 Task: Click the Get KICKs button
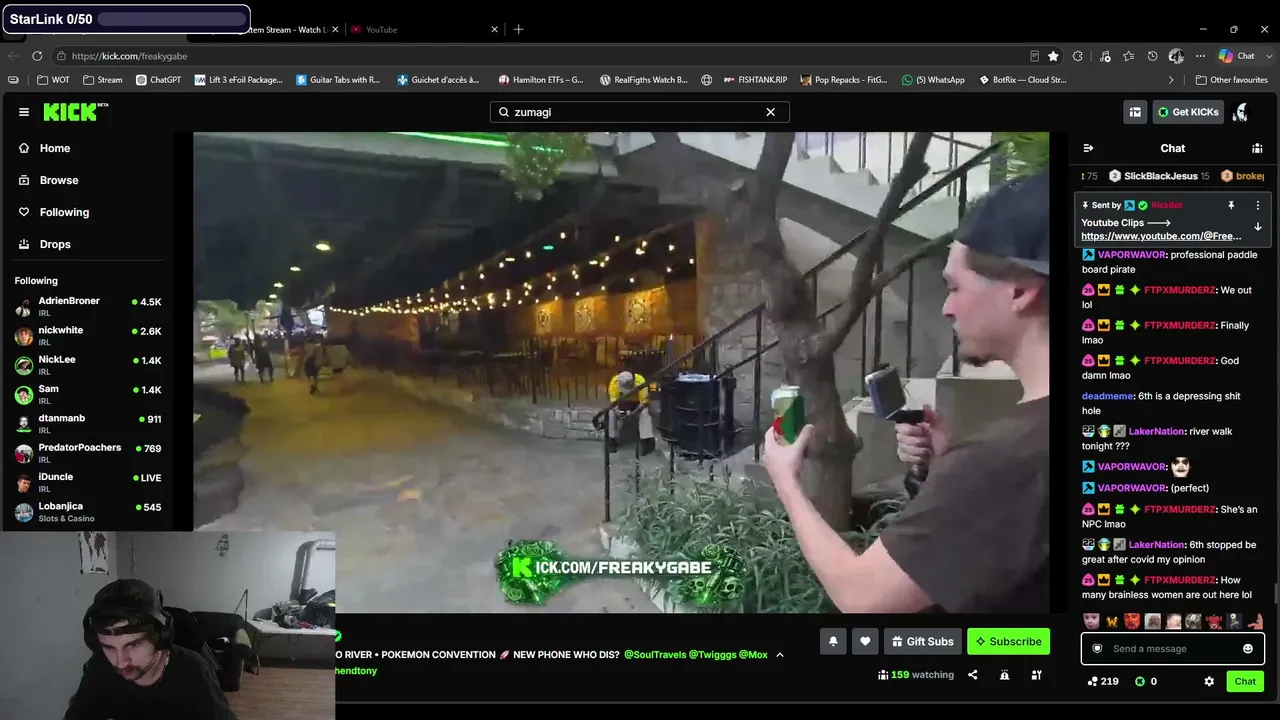click(1188, 112)
